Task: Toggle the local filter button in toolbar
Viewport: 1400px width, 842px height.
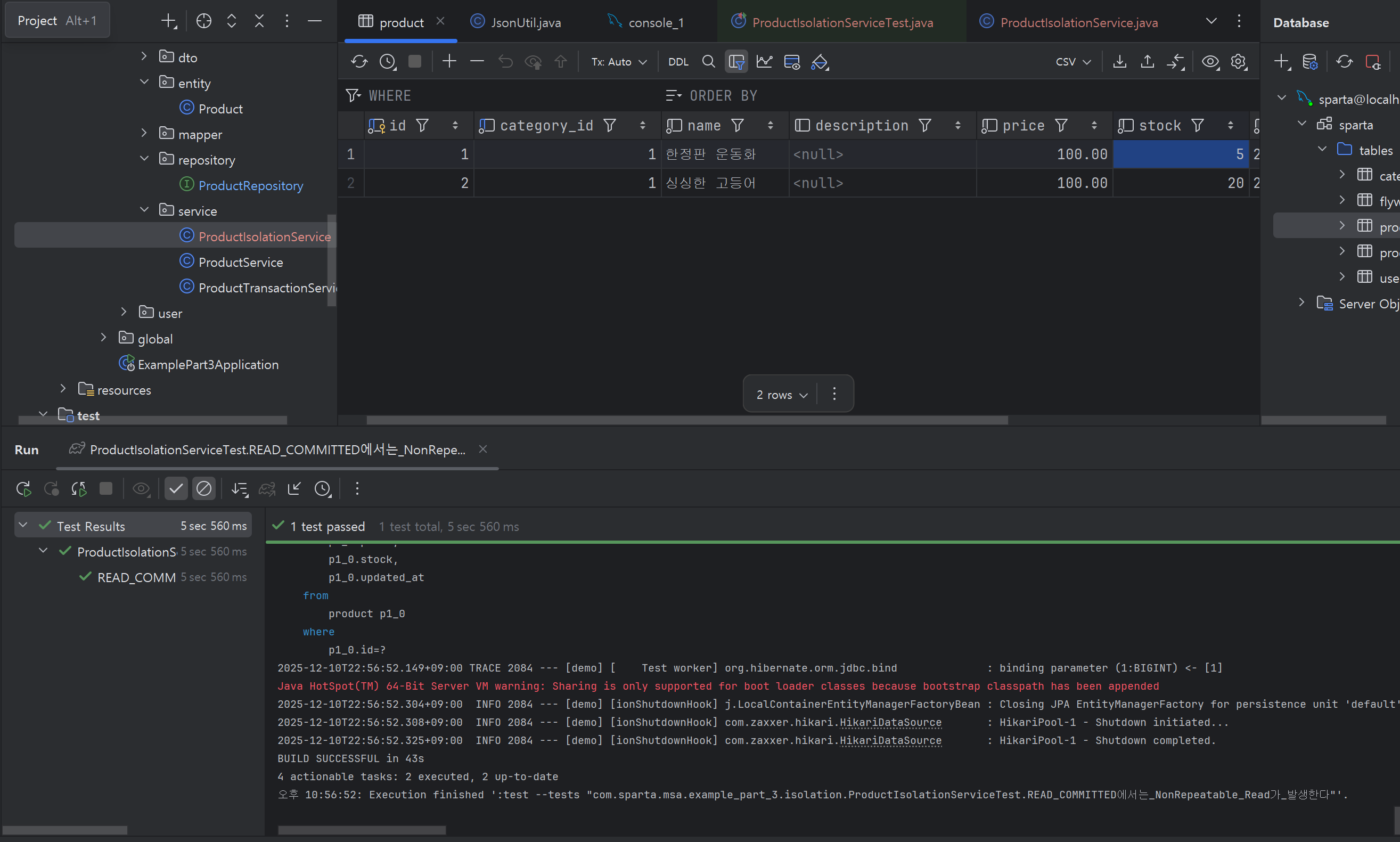Action: 736,61
